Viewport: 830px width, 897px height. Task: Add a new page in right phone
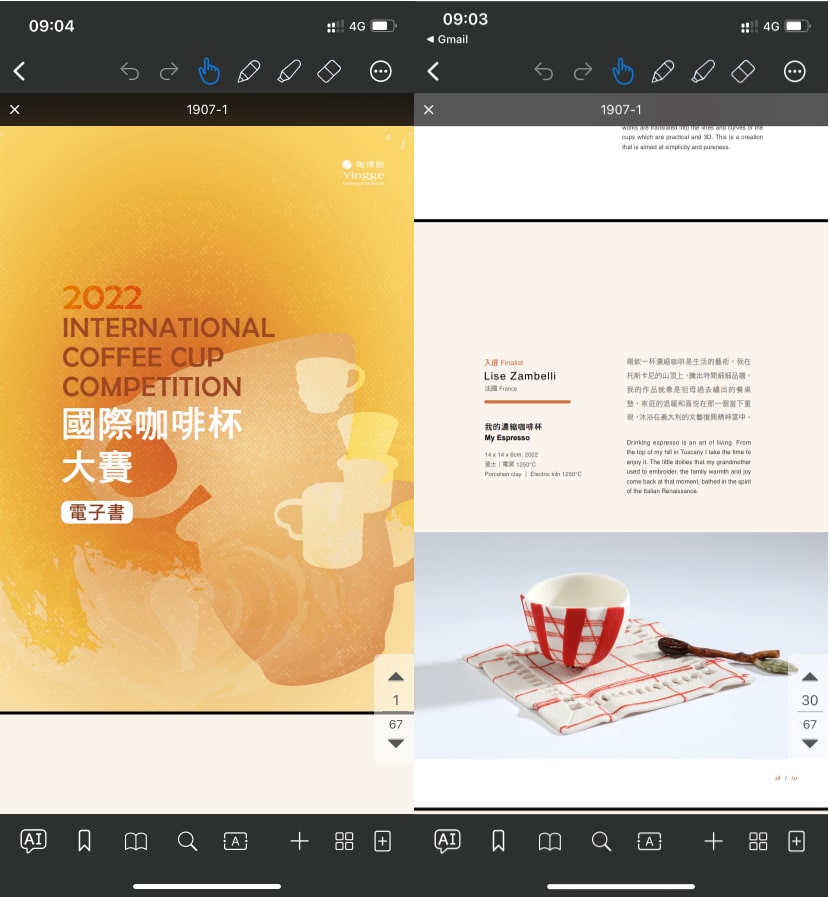coord(797,841)
